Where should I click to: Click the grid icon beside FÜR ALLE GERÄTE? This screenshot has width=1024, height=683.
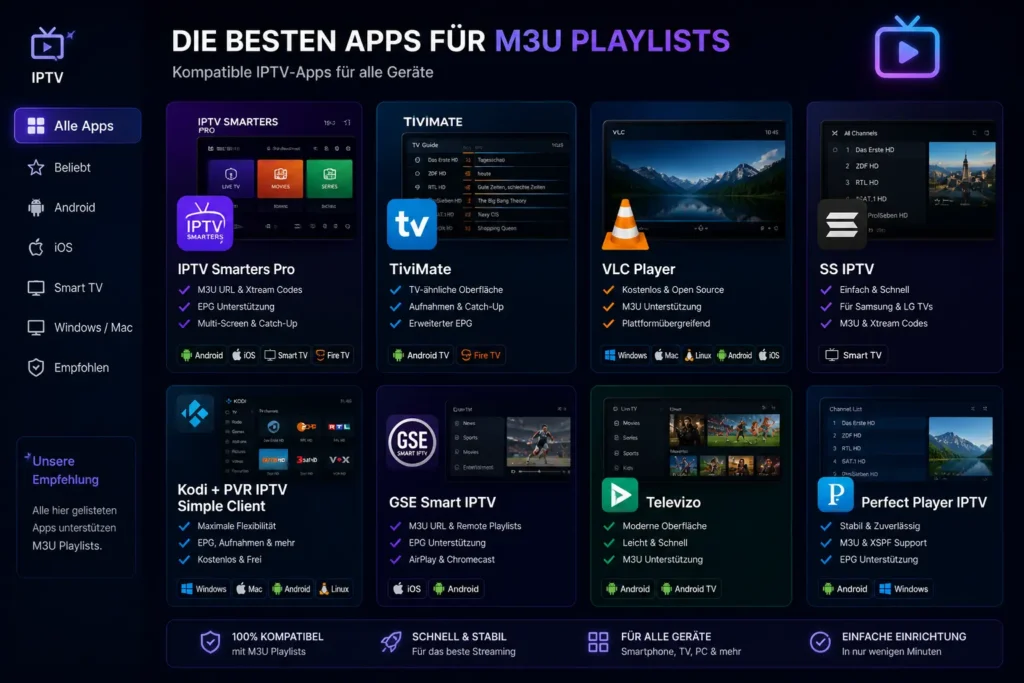(x=598, y=643)
